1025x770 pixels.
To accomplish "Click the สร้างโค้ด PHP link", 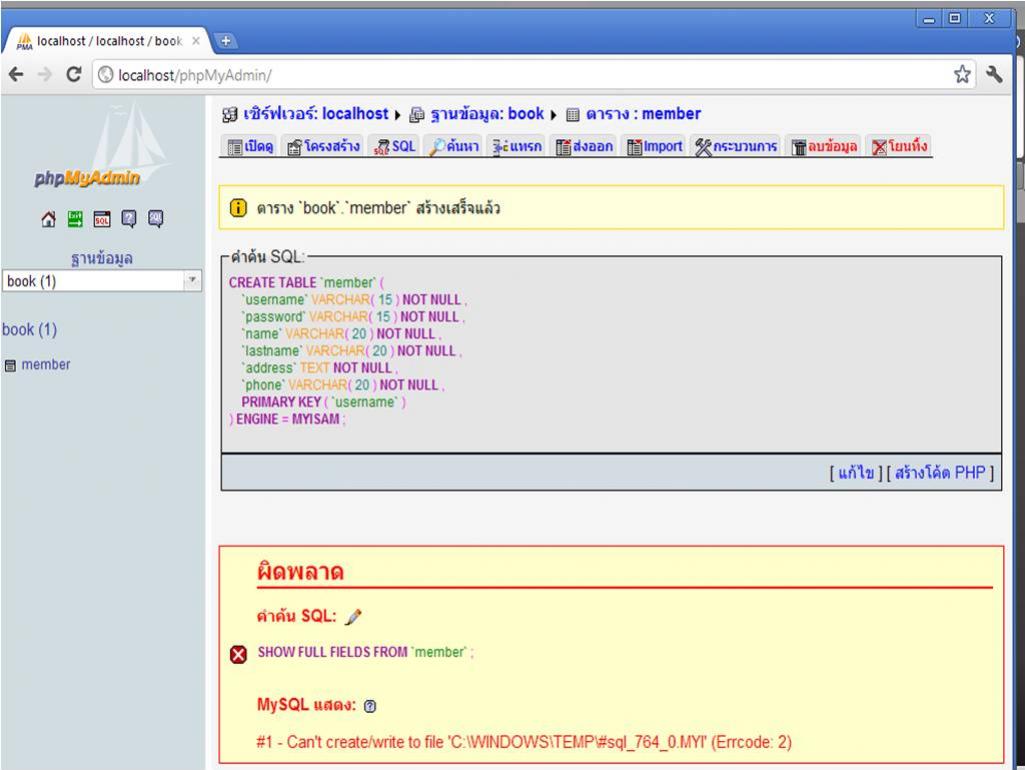I will coord(940,473).
